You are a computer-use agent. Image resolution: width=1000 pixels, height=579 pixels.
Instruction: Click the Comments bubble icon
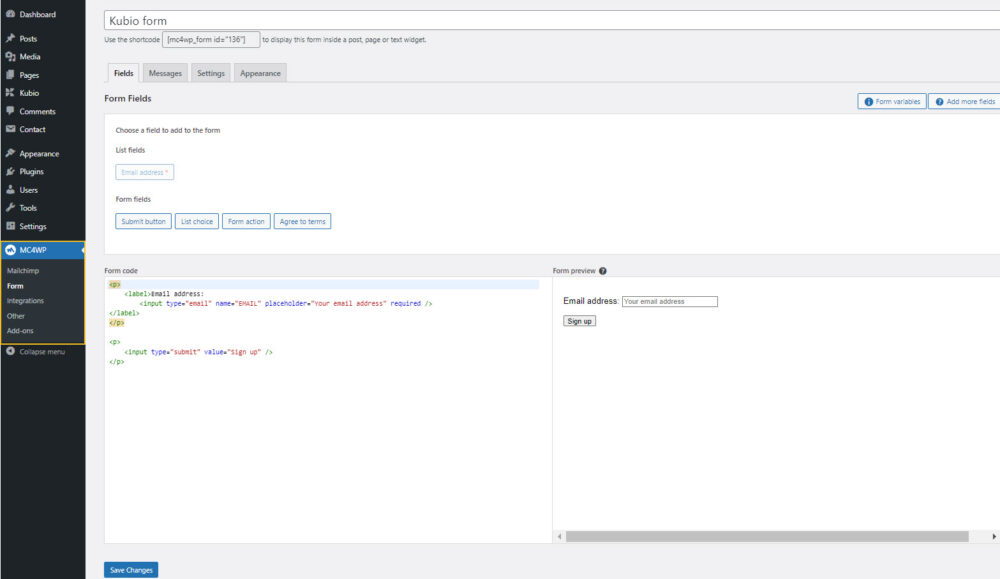coord(10,111)
